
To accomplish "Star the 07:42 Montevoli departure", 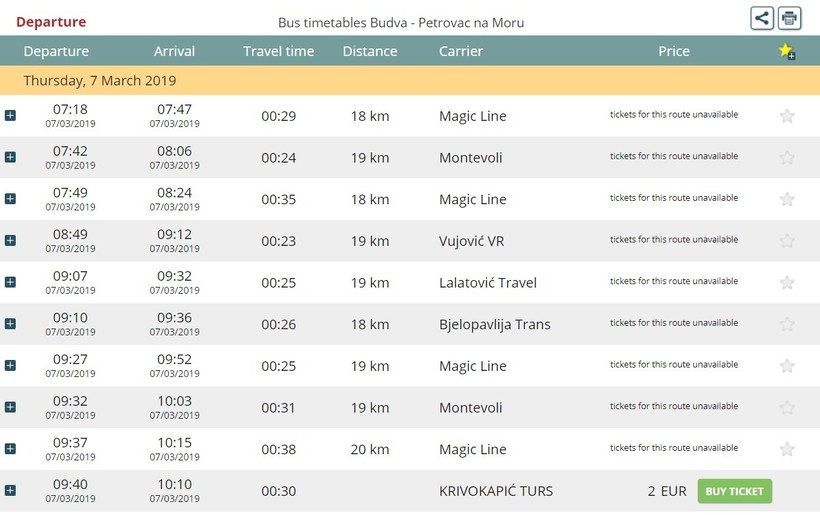I will coord(787,157).
